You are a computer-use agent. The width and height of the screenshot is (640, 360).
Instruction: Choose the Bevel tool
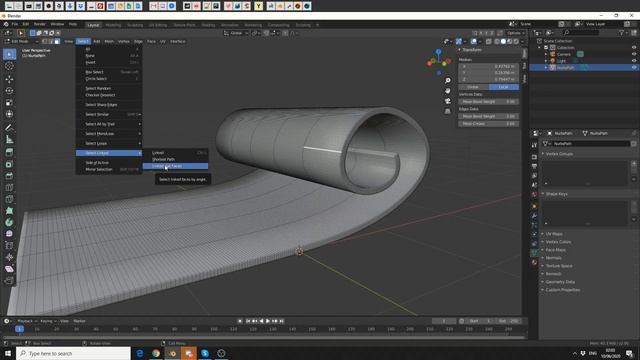[x=9, y=176]
